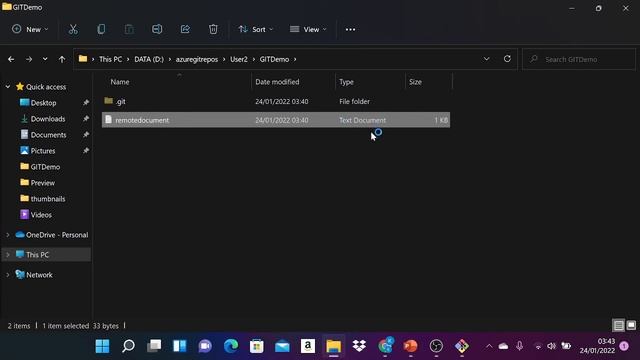Open Teams Chat on taskbar
Image resolution: width=640 pixels, height=360 pixels.
pyautogui.click(x=205, y=346)
